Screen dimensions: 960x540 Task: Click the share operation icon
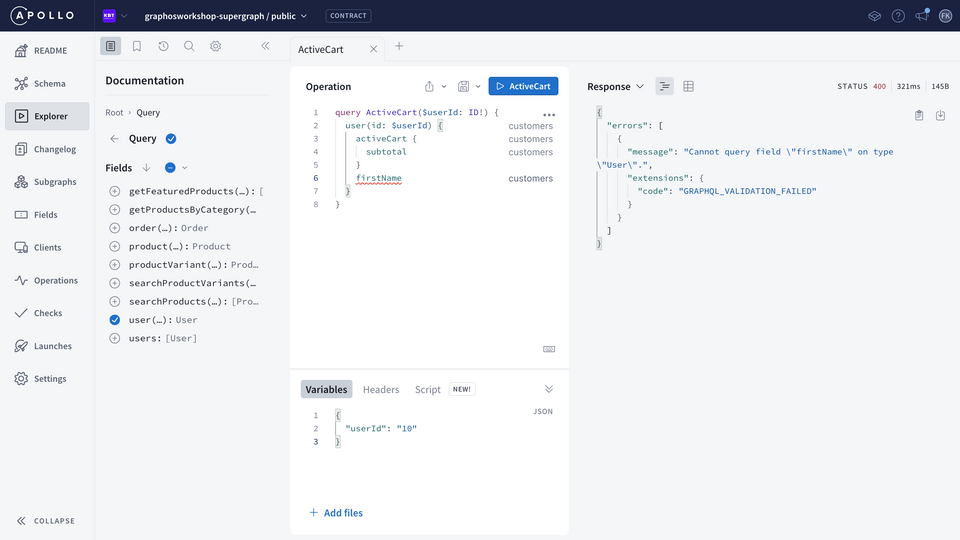pos(429,86)
